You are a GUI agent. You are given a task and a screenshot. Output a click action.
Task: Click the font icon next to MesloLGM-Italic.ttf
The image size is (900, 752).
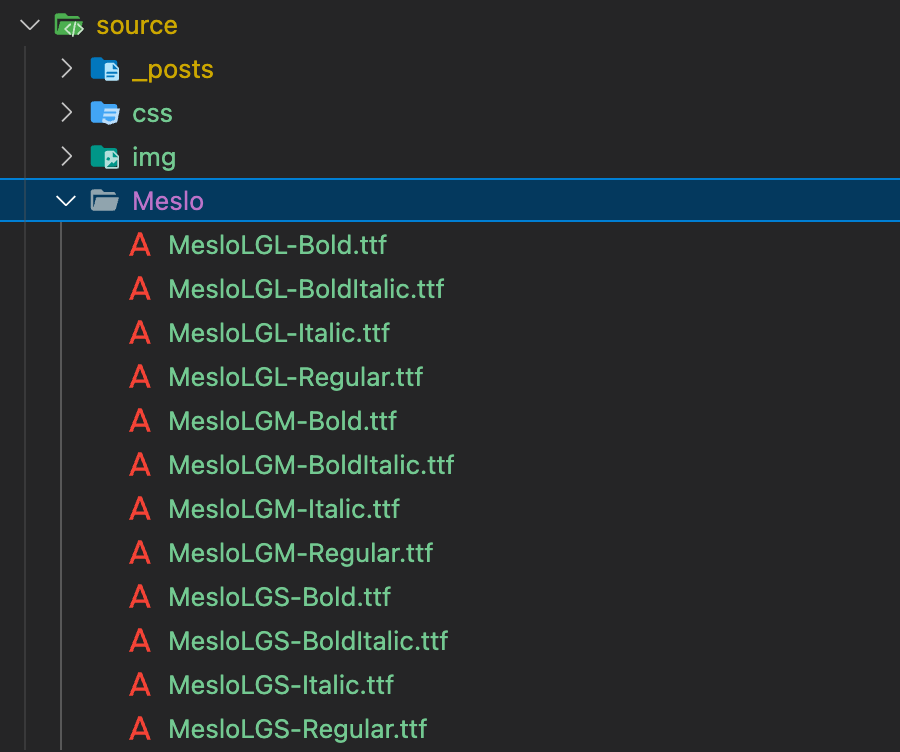[139, 508]
